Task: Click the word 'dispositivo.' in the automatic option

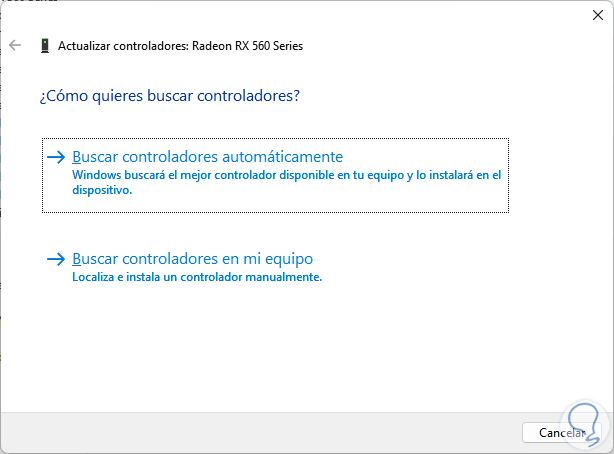Action: click(x=102, y=190)
